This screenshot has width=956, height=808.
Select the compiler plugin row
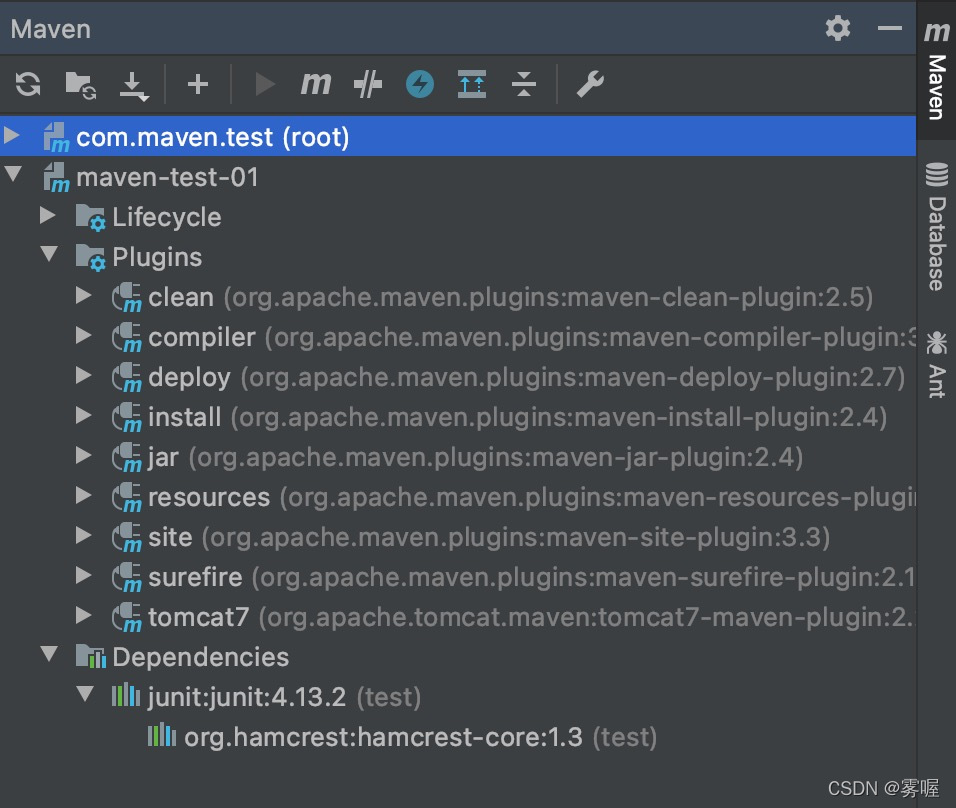click(458, 337)
